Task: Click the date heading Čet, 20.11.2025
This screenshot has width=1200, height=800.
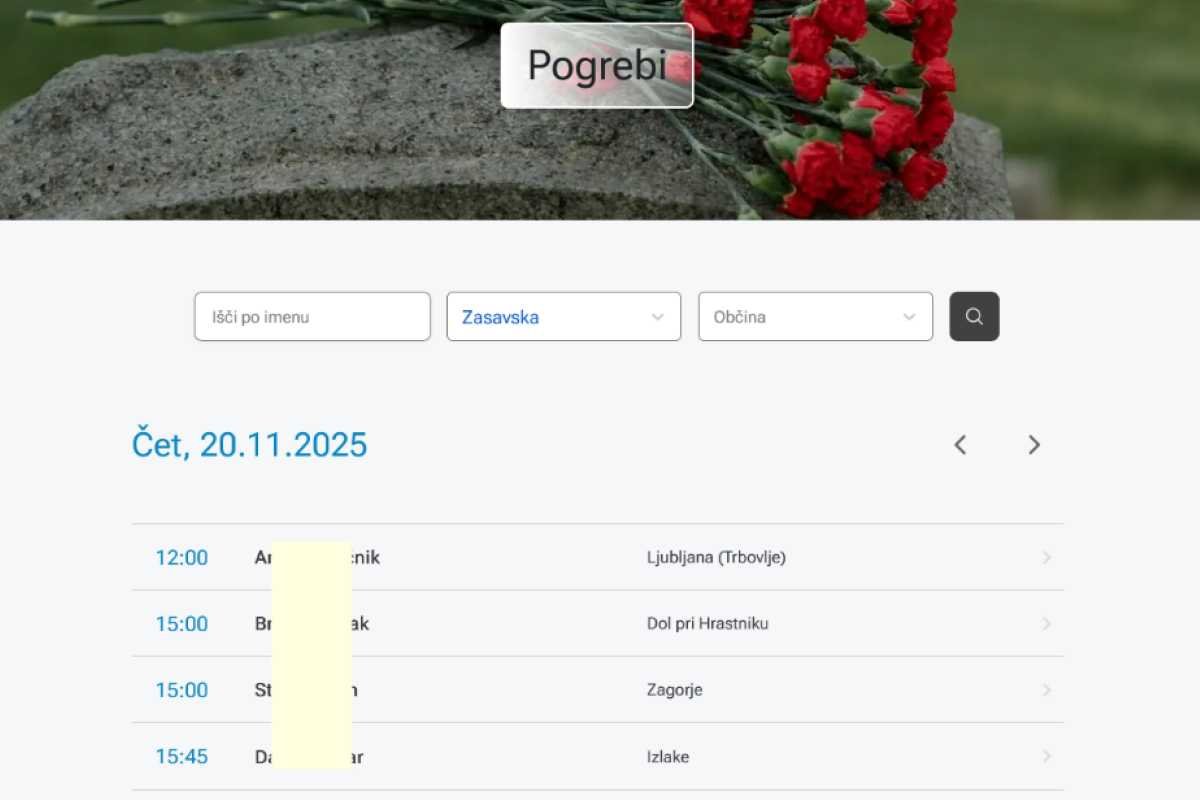Action: pos(250,445)
